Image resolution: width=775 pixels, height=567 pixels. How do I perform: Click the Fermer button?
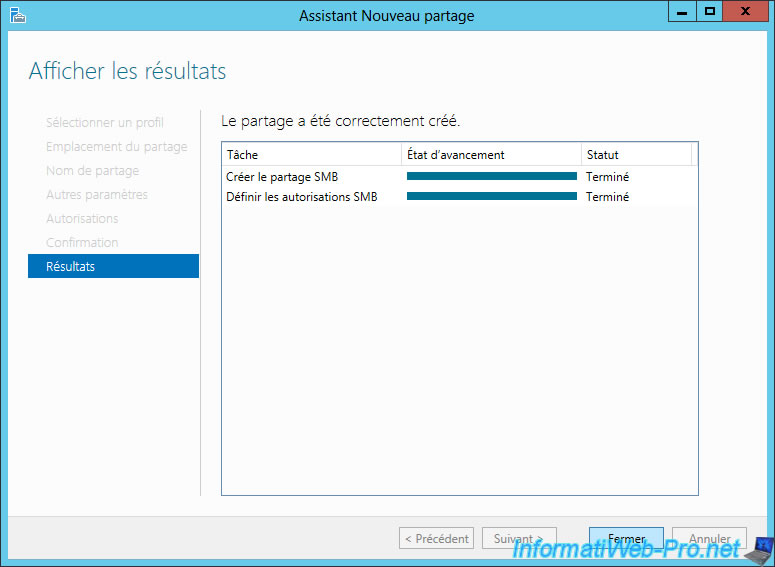click(626, 538)
